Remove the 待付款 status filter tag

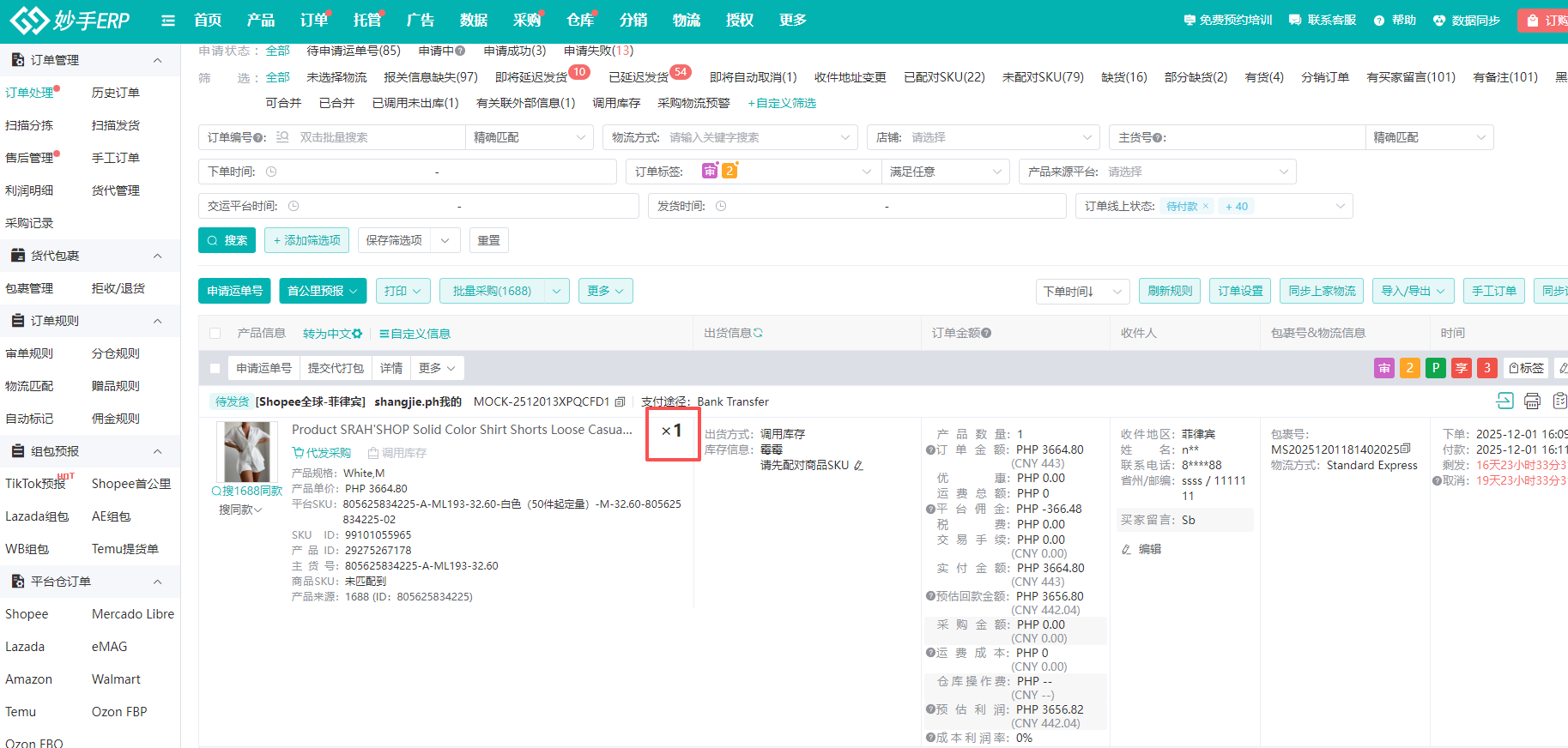[x=1205, y=206]
